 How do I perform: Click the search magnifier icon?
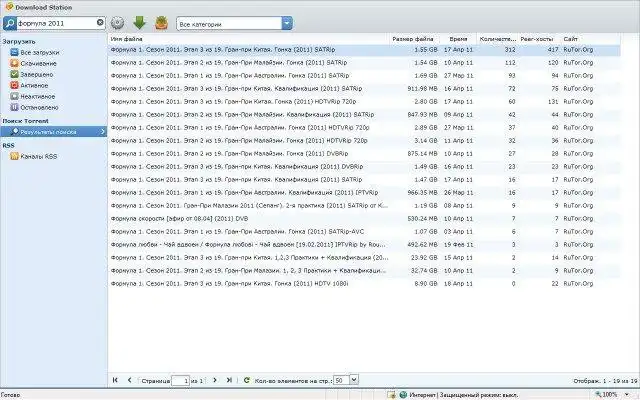coord(9,23)
